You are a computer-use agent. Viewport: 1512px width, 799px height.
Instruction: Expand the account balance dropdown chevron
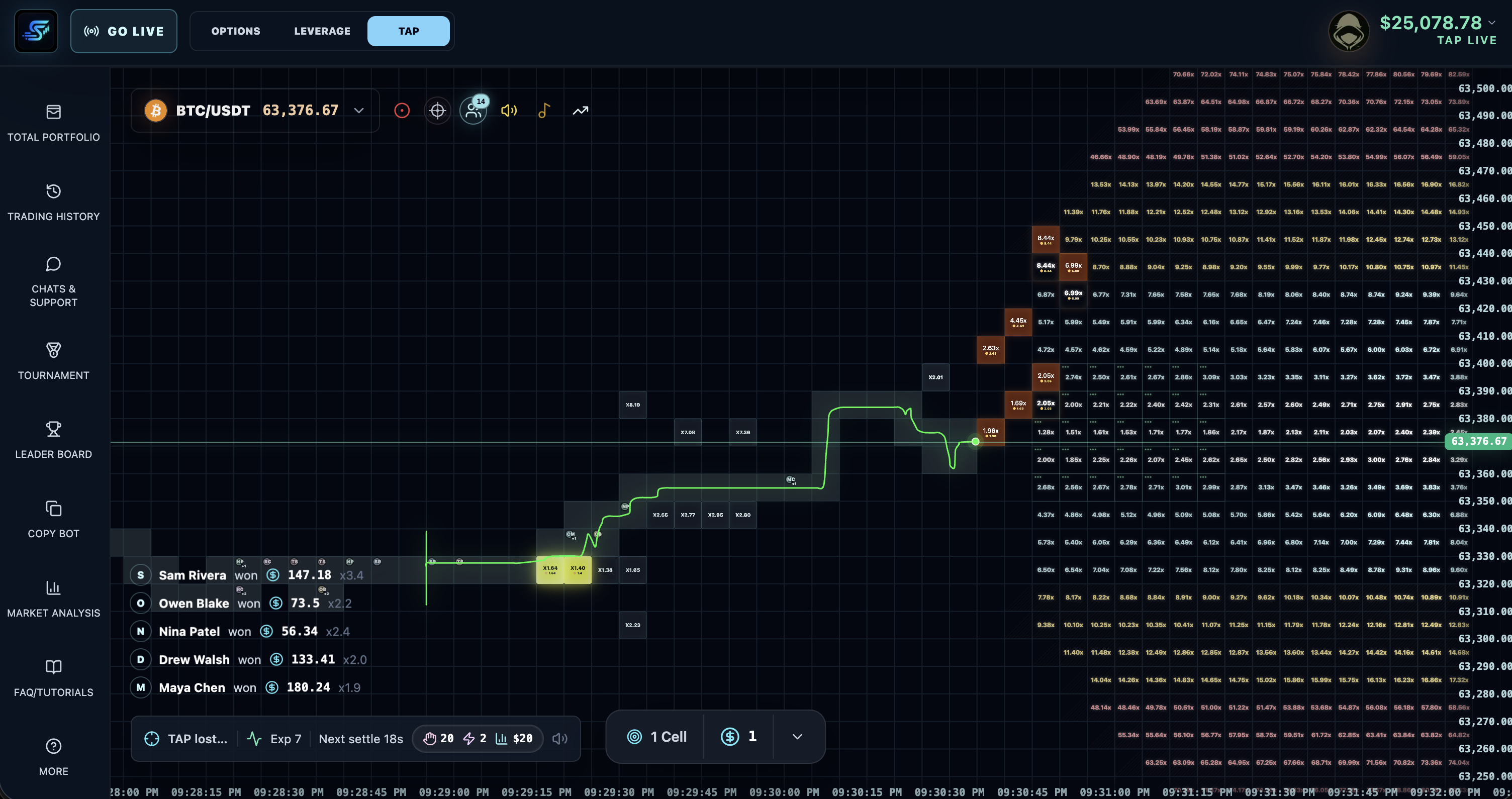1491,22
